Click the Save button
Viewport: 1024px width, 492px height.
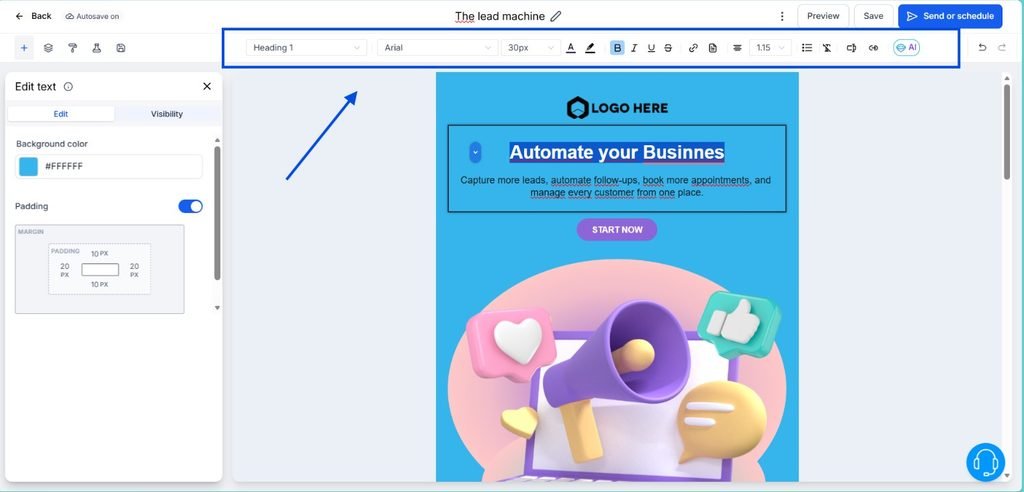[873, 16]
